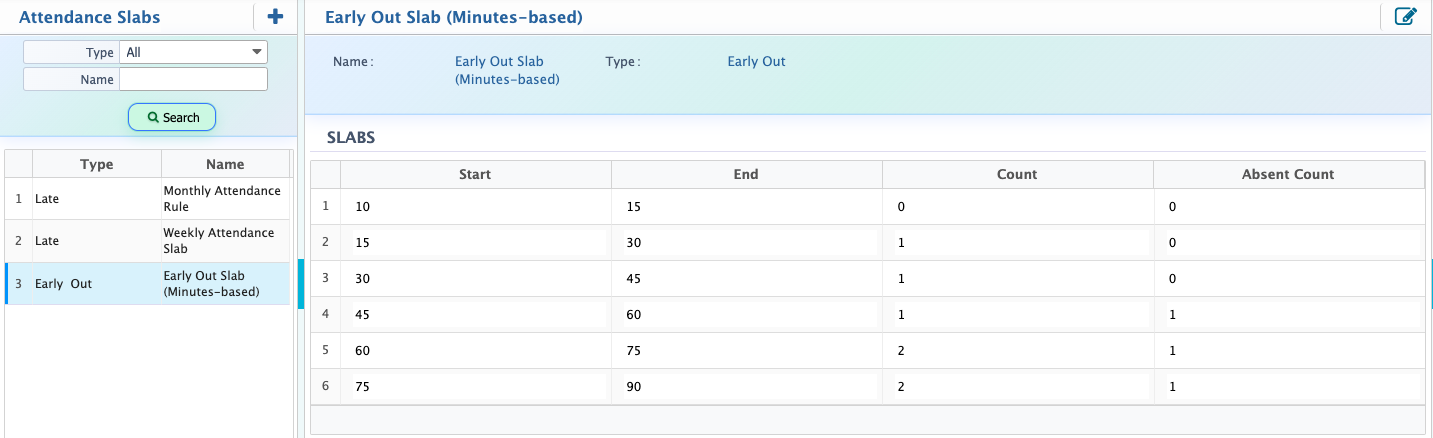Click End cell with value 90

746,386
